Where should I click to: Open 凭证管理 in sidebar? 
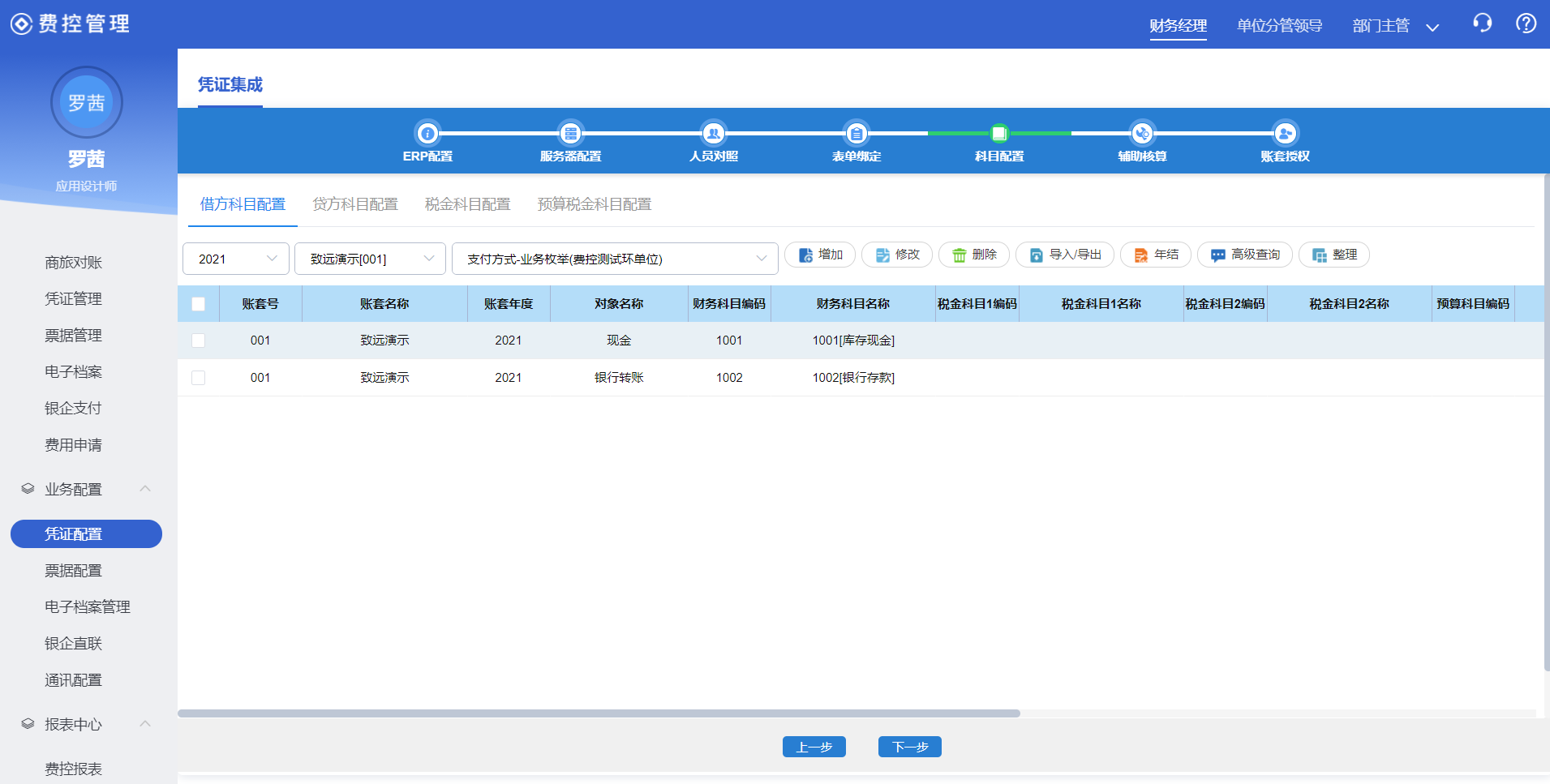74,299
